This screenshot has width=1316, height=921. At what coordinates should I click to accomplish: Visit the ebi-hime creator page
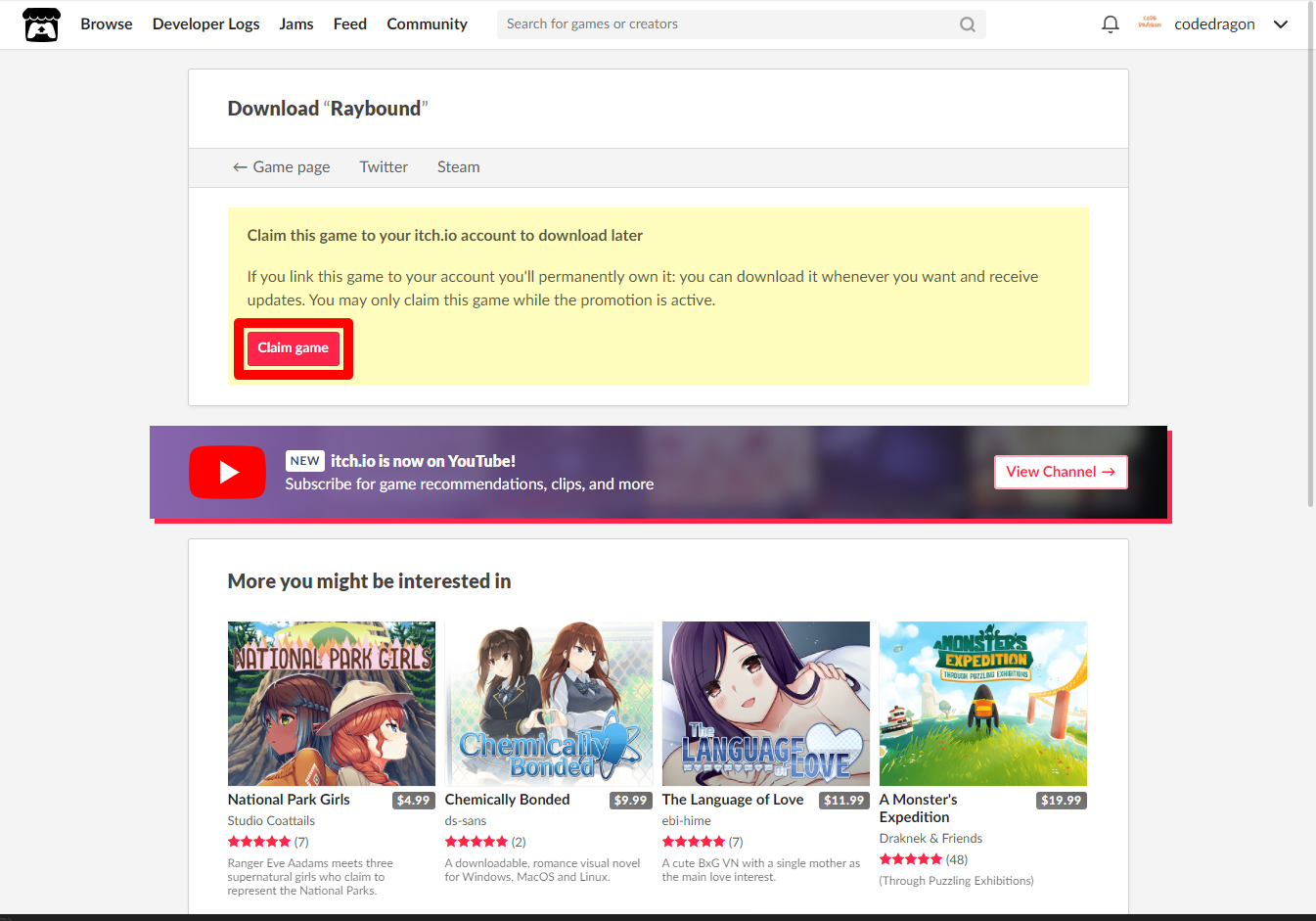click(687, 821)
